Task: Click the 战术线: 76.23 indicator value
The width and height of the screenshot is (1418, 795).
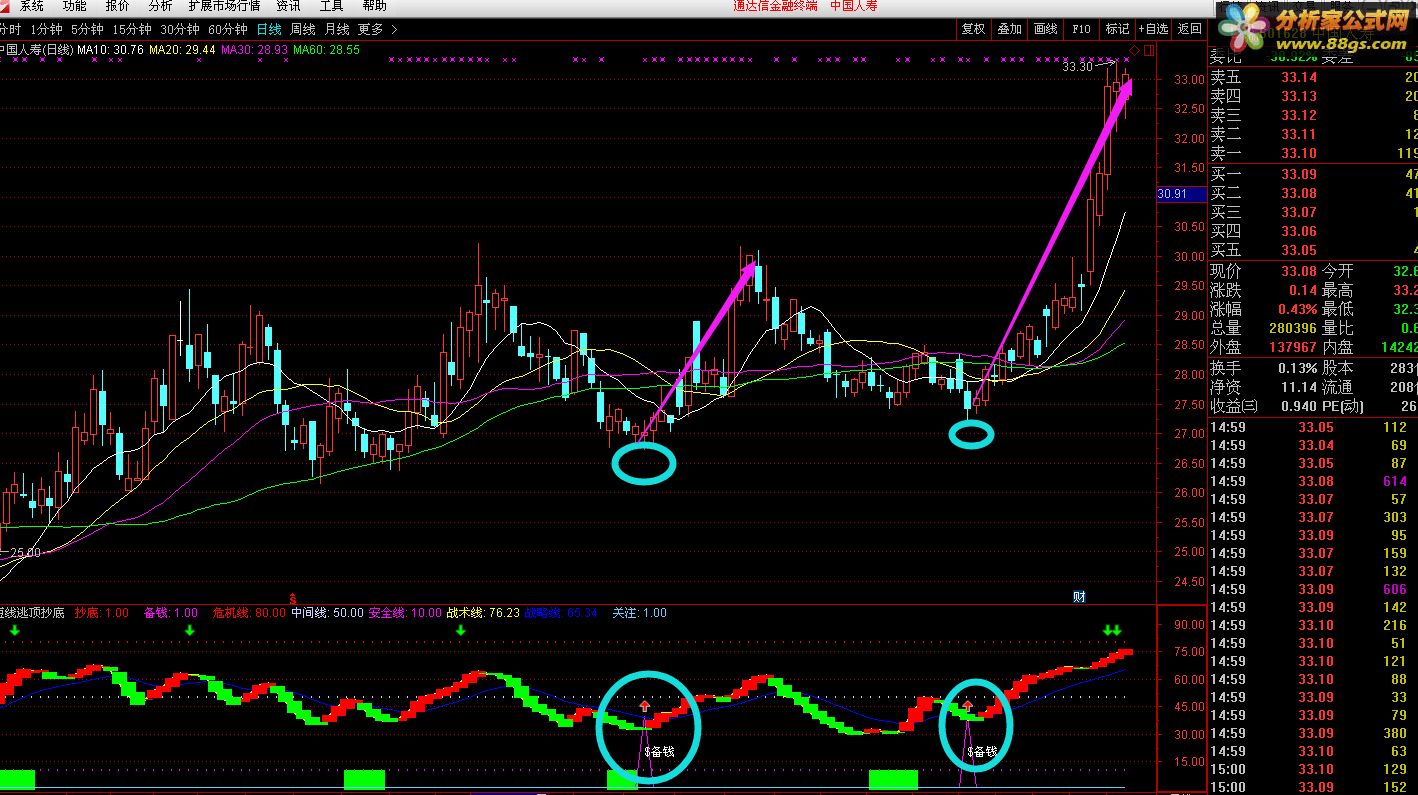Action: pos(482,613)
